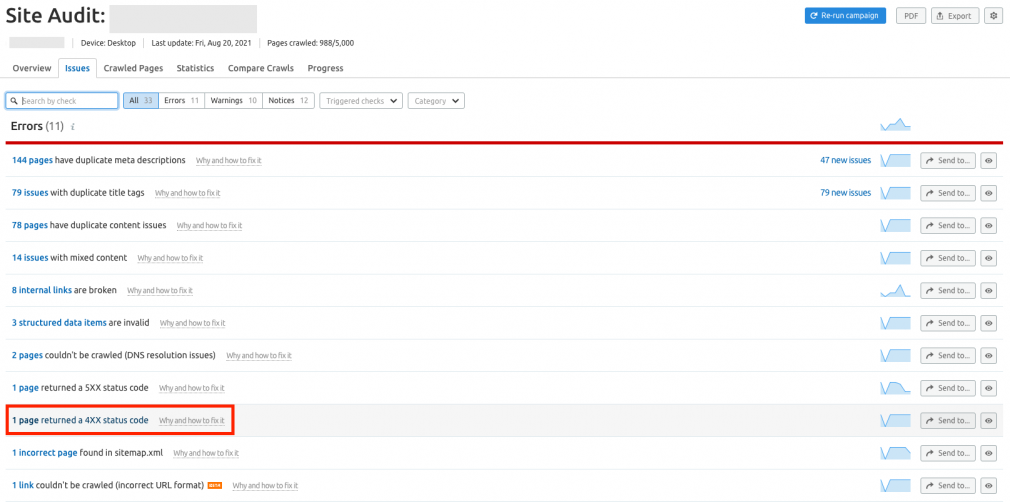Open trend graph for duplicate content issues

point(895,226)
